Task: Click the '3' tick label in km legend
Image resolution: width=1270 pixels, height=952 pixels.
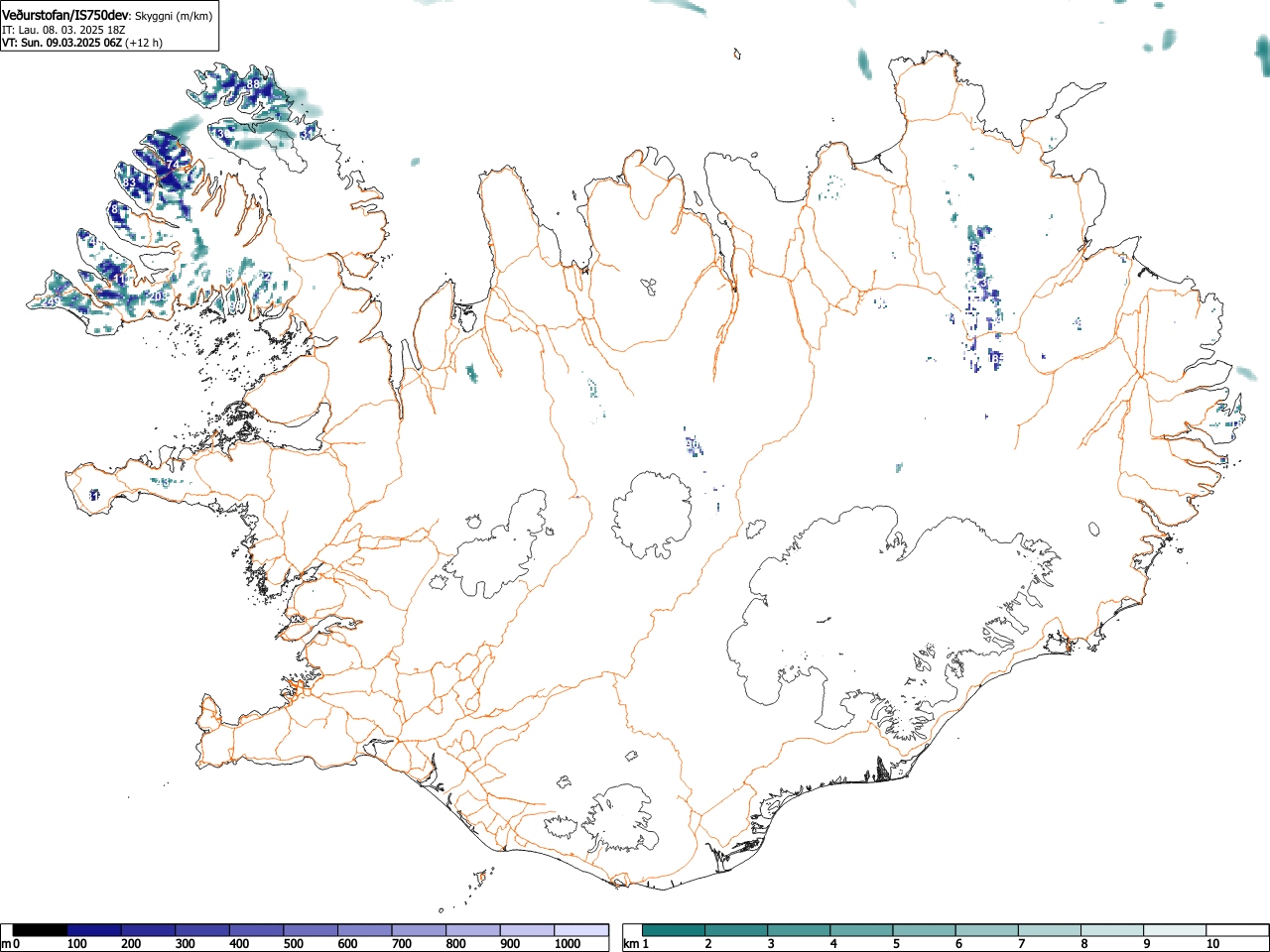Action: click(770, 944)
